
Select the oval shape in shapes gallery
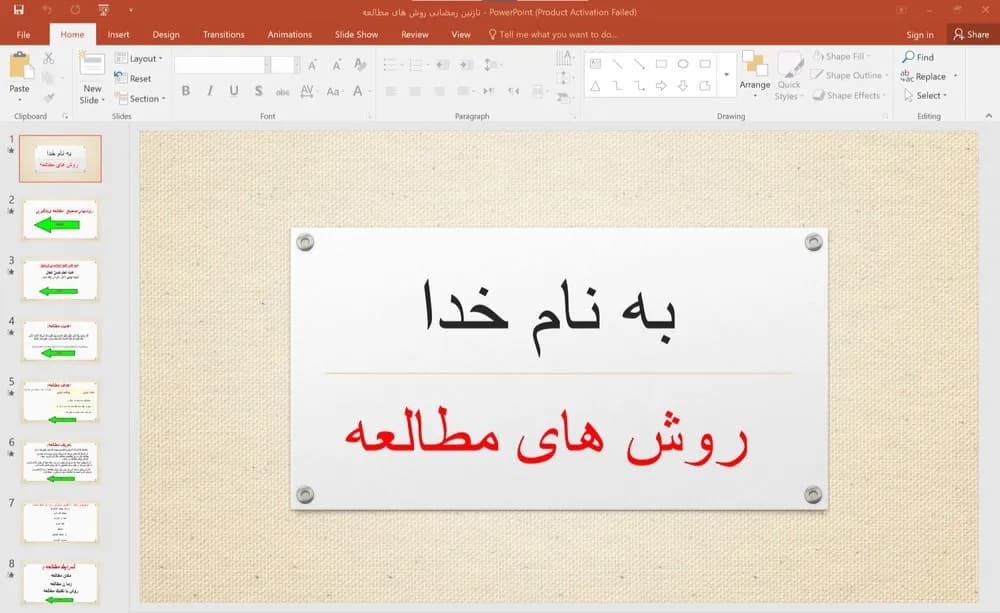[x=683, y=64]
